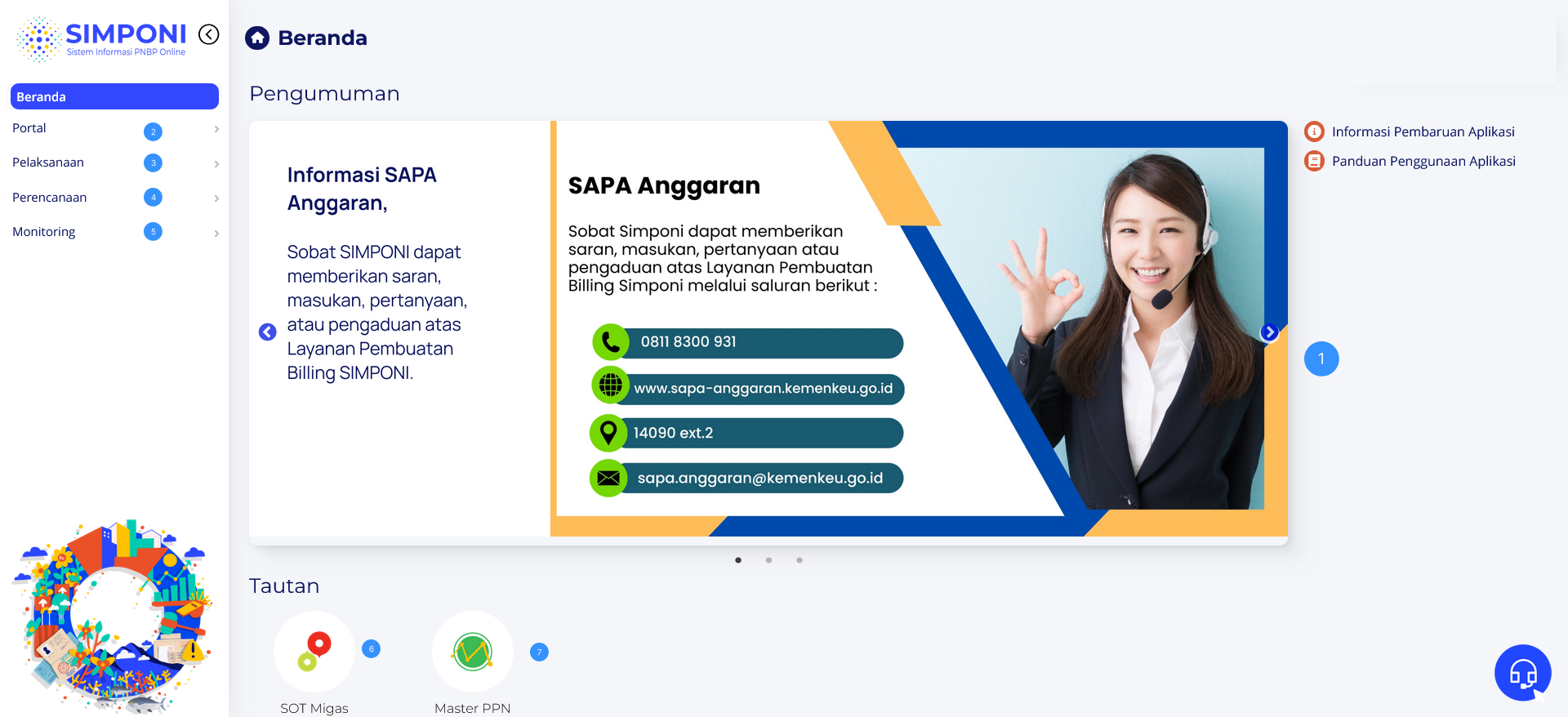1568x717 pixels.
Task: Click the Beranda home icon in header
Action: coord(257,38)
